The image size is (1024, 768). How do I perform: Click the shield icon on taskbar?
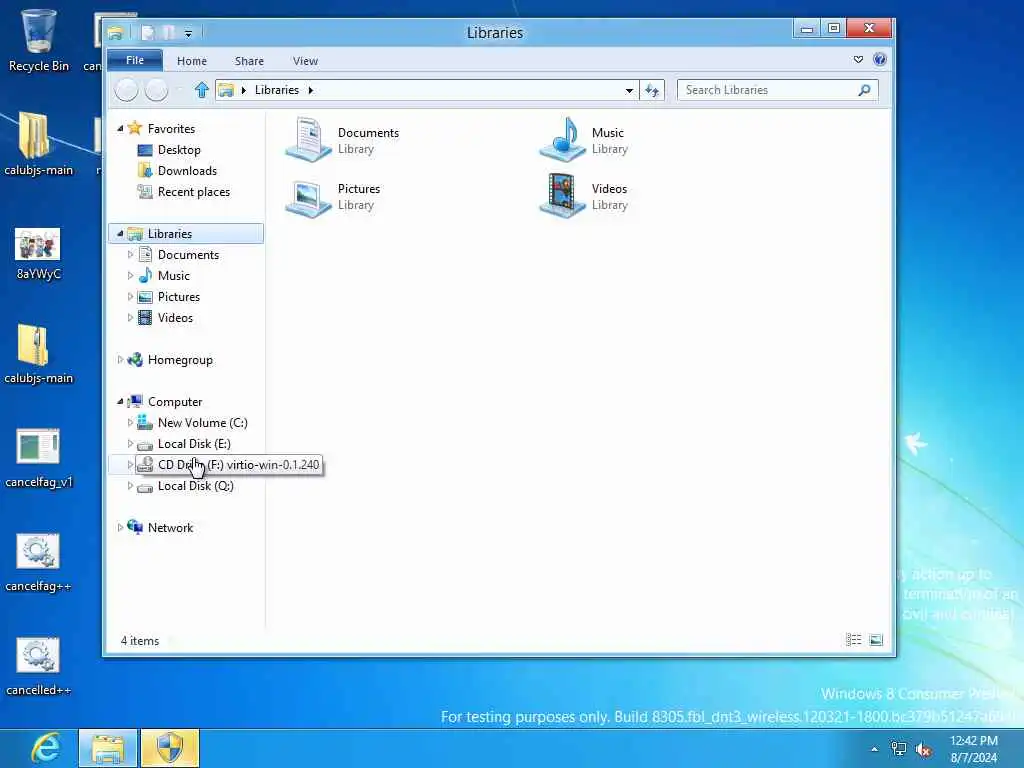(x=170, y=748)
